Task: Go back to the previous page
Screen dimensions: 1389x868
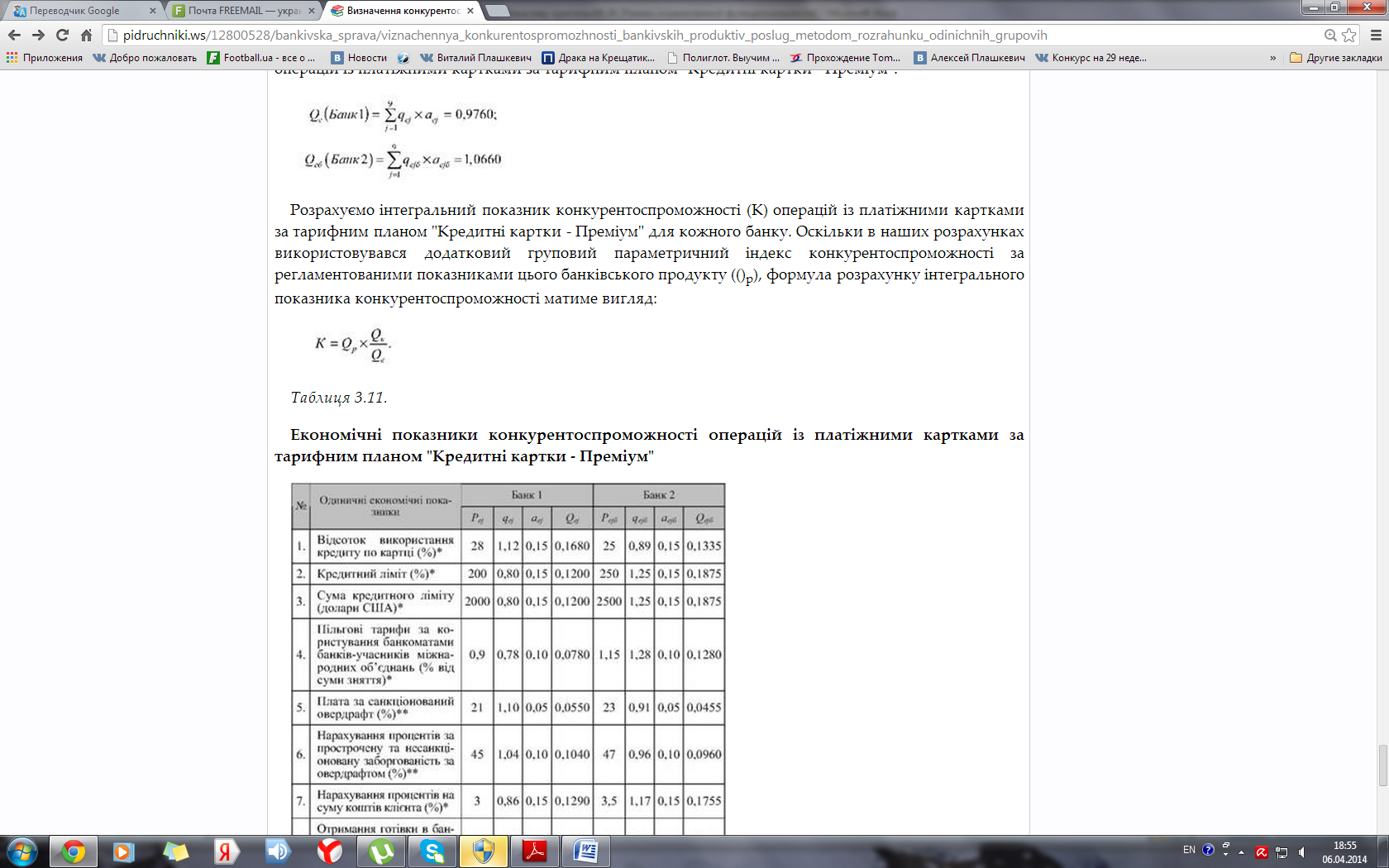Action: pos(14,35)
